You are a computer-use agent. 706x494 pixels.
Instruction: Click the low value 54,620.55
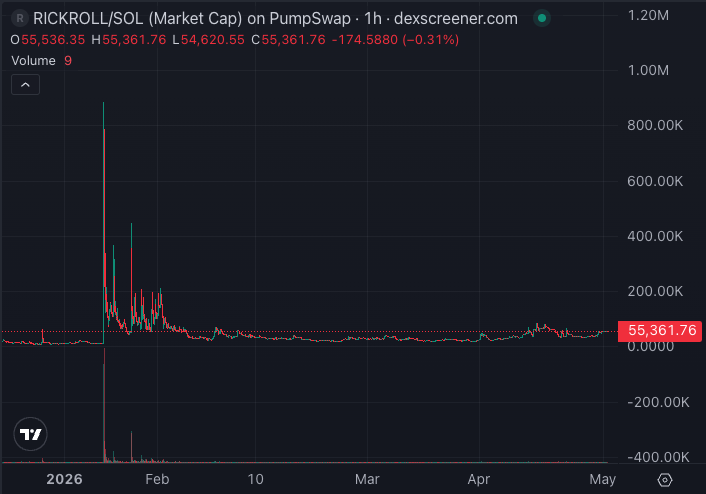(213, 40)
